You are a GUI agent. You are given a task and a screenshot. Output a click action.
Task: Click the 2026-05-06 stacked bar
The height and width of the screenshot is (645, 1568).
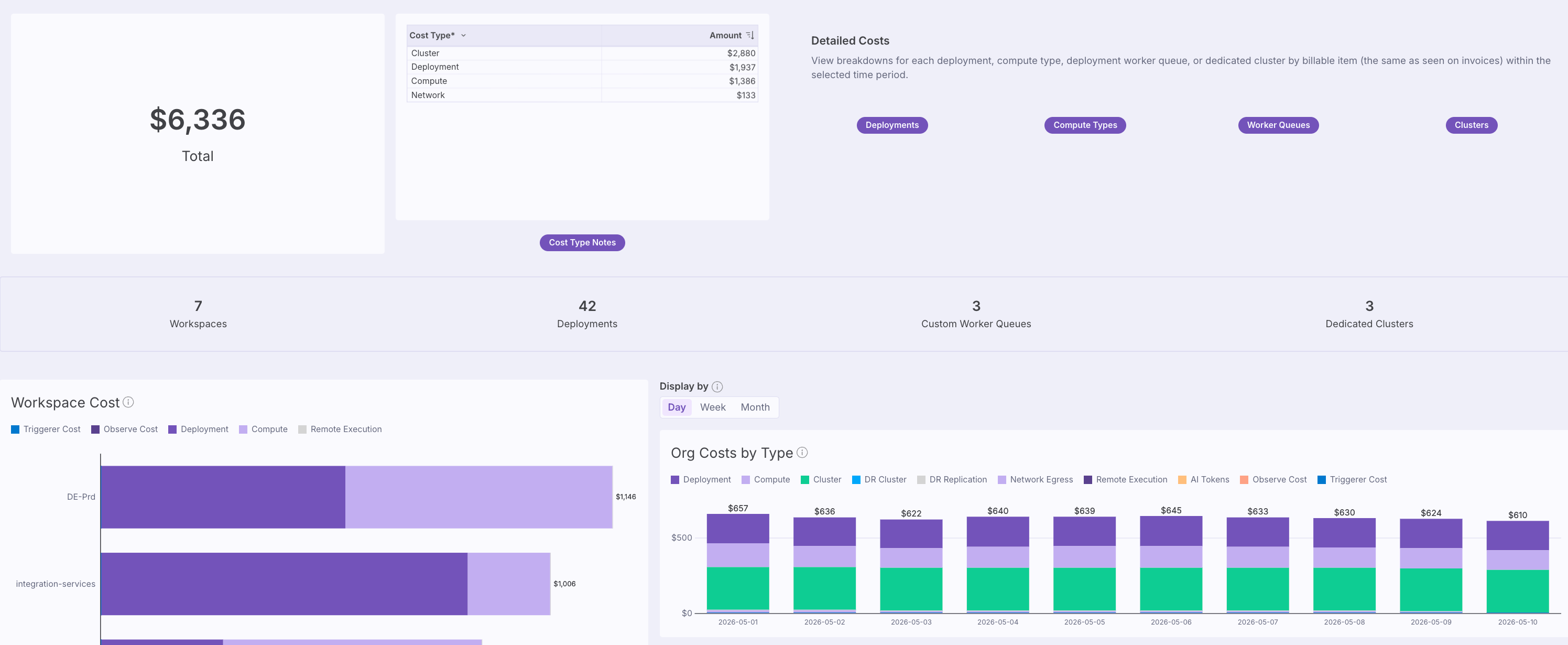tap(1171, 564)
